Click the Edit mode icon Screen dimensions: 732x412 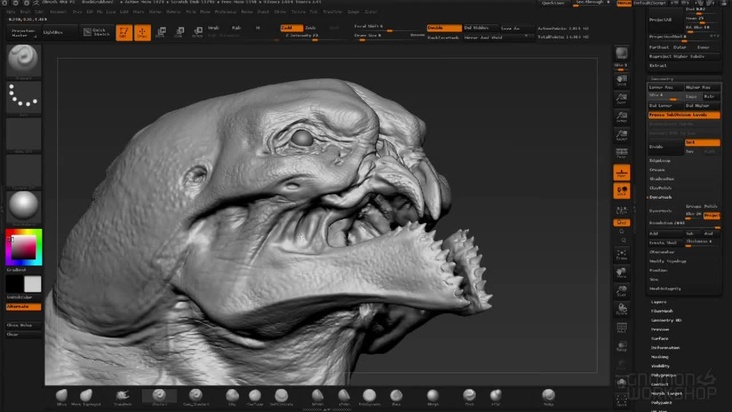124,33
